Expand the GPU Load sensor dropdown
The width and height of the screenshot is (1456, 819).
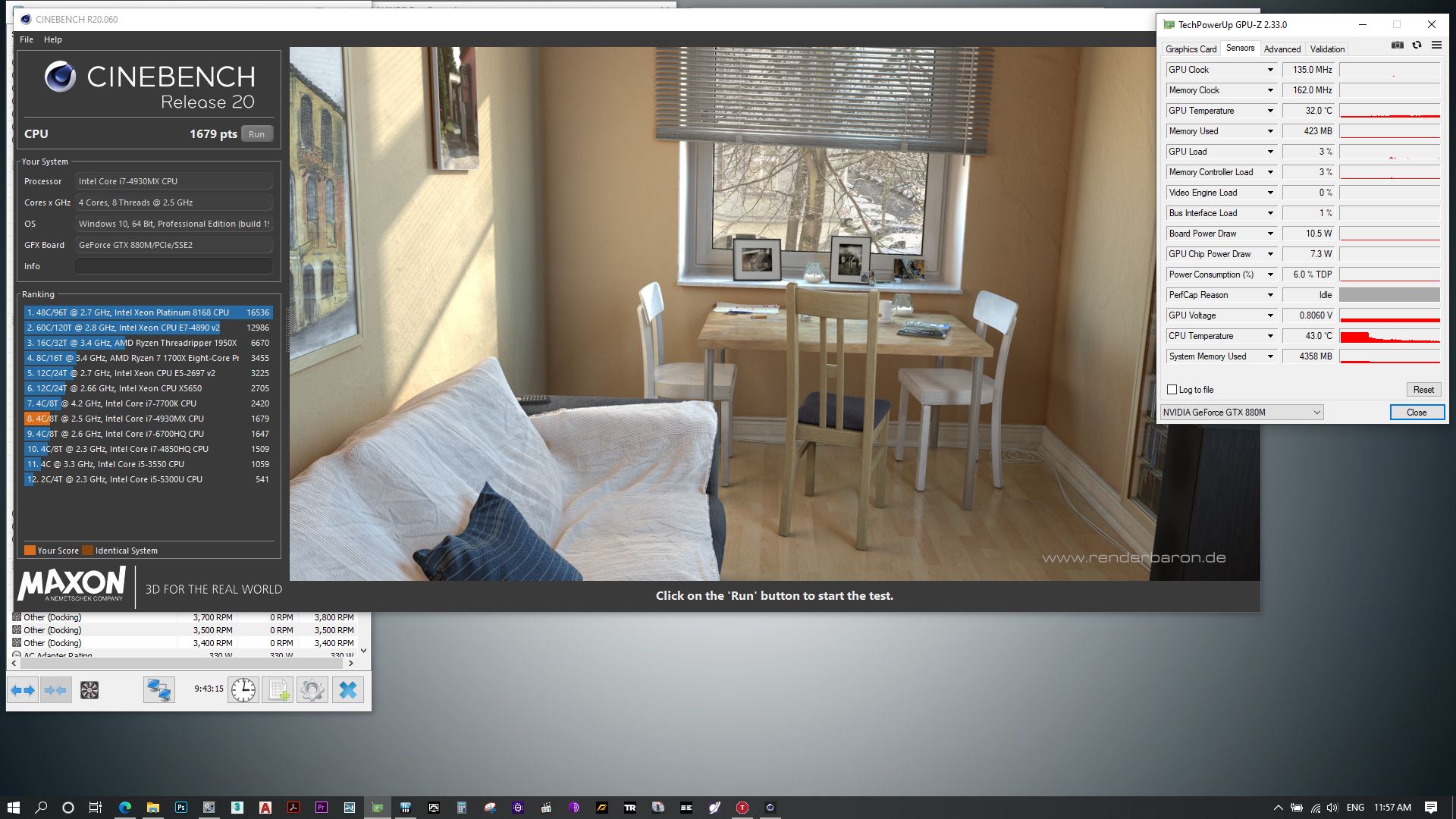1270,152
